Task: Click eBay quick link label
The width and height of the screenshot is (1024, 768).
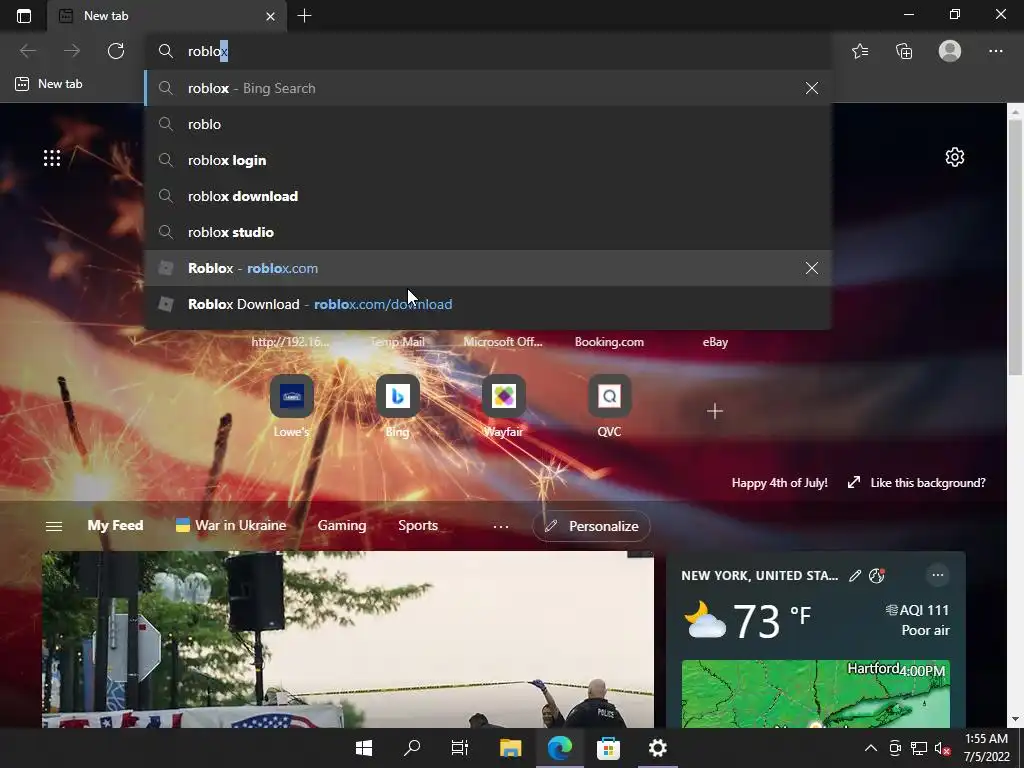Action: tap(715, 342)
